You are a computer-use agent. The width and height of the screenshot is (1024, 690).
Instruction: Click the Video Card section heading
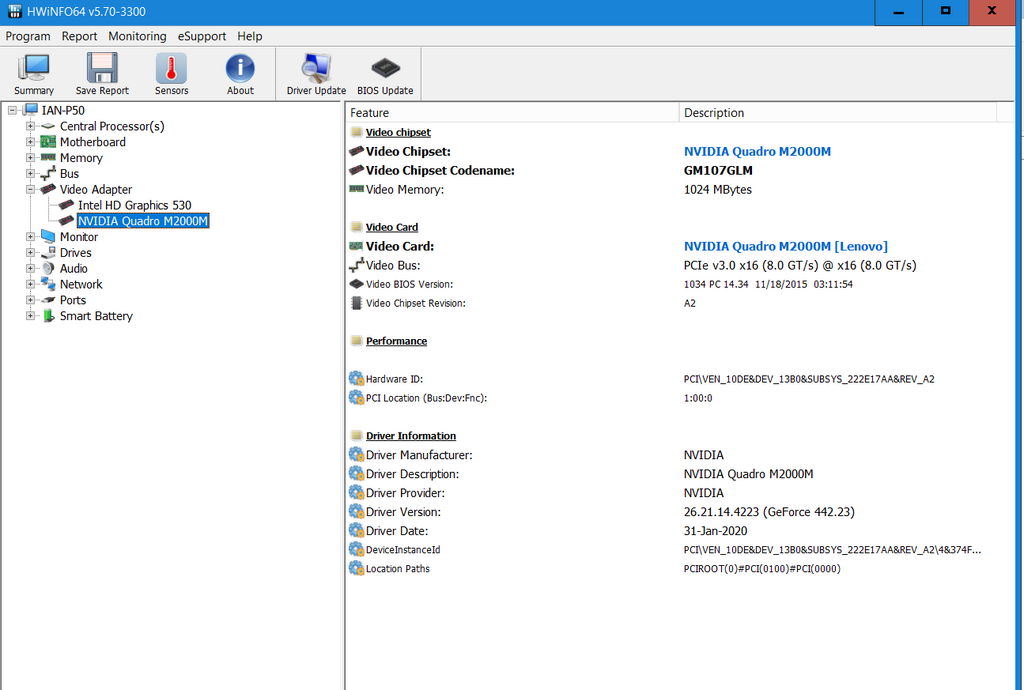[x=392, y=227]
